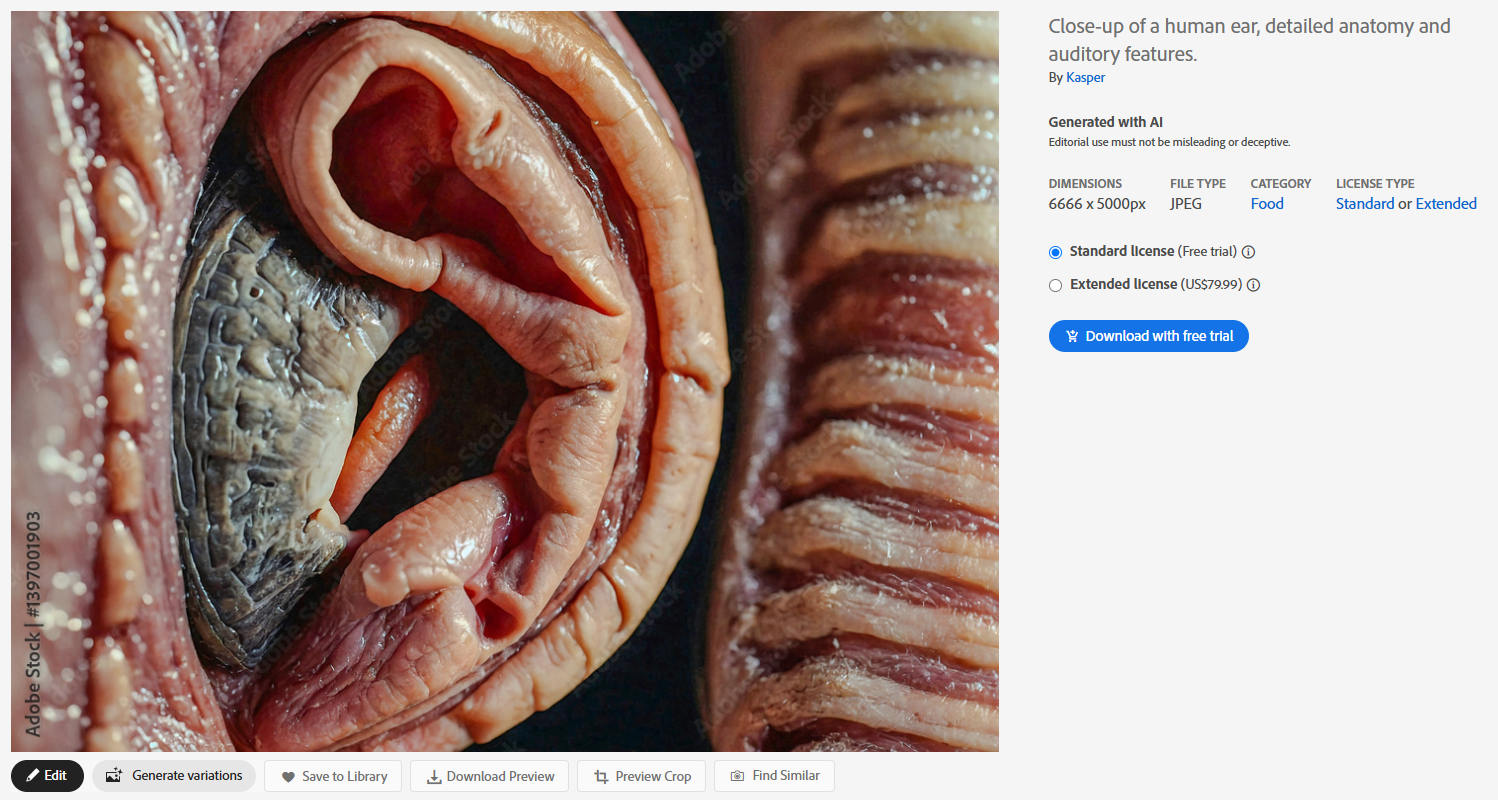This screenshot has width=1498, height=800.
Task: Click the "Generated with AI" label
Action: pos(1105,122)
